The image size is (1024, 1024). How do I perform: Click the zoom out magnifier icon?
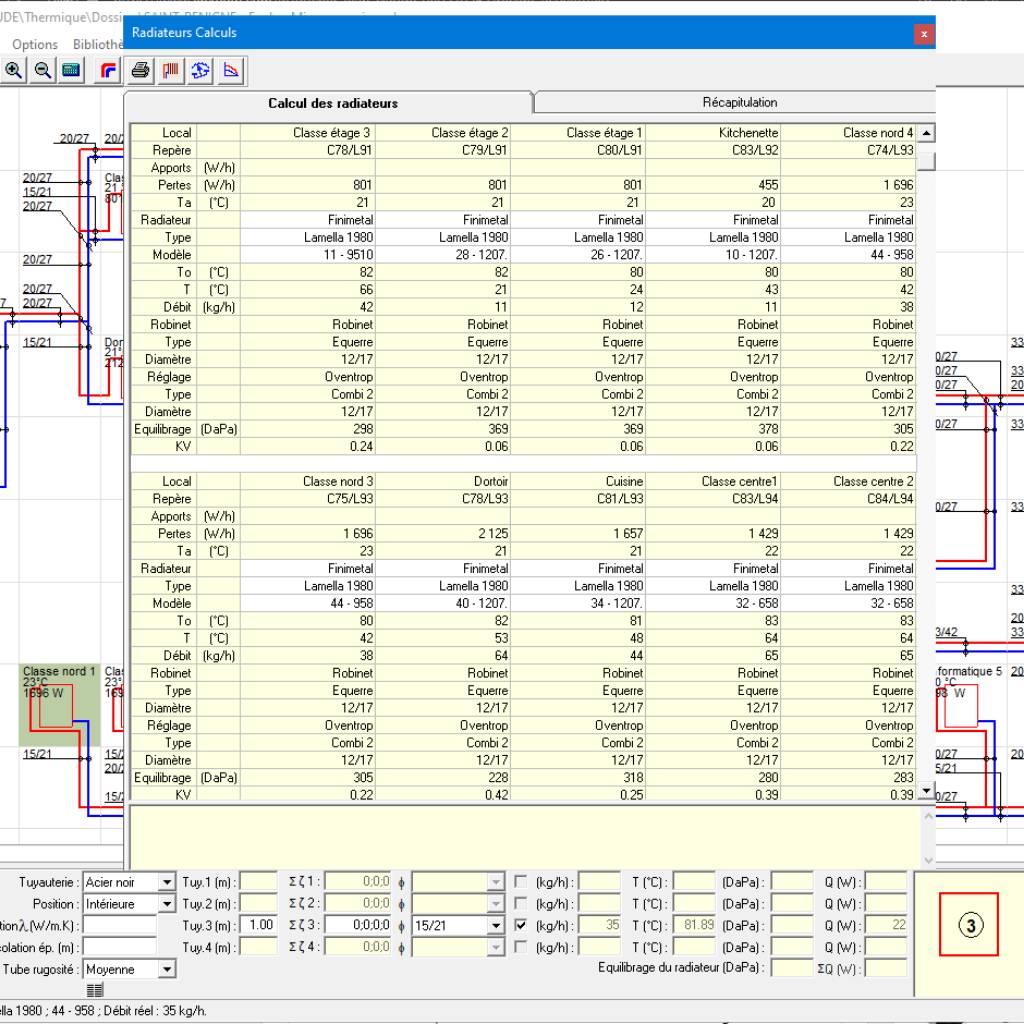[x=42, y=70]
